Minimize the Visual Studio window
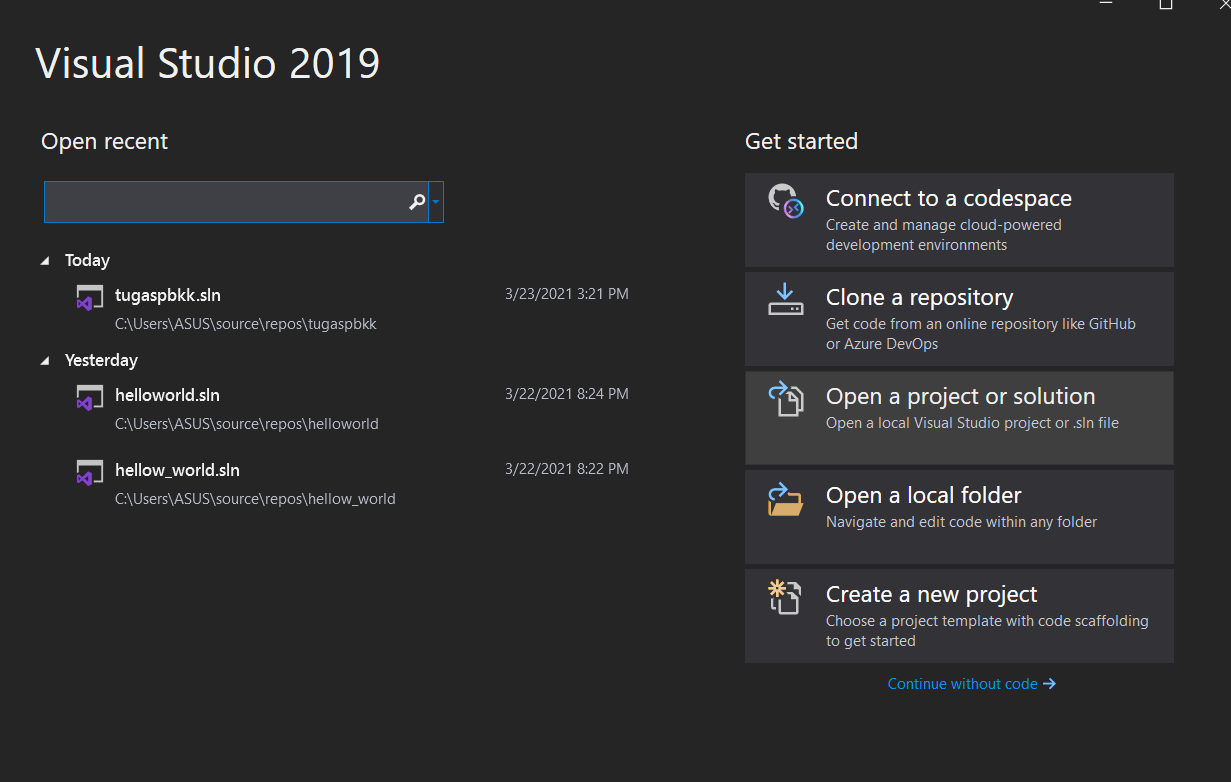 tap(1106, 4)
